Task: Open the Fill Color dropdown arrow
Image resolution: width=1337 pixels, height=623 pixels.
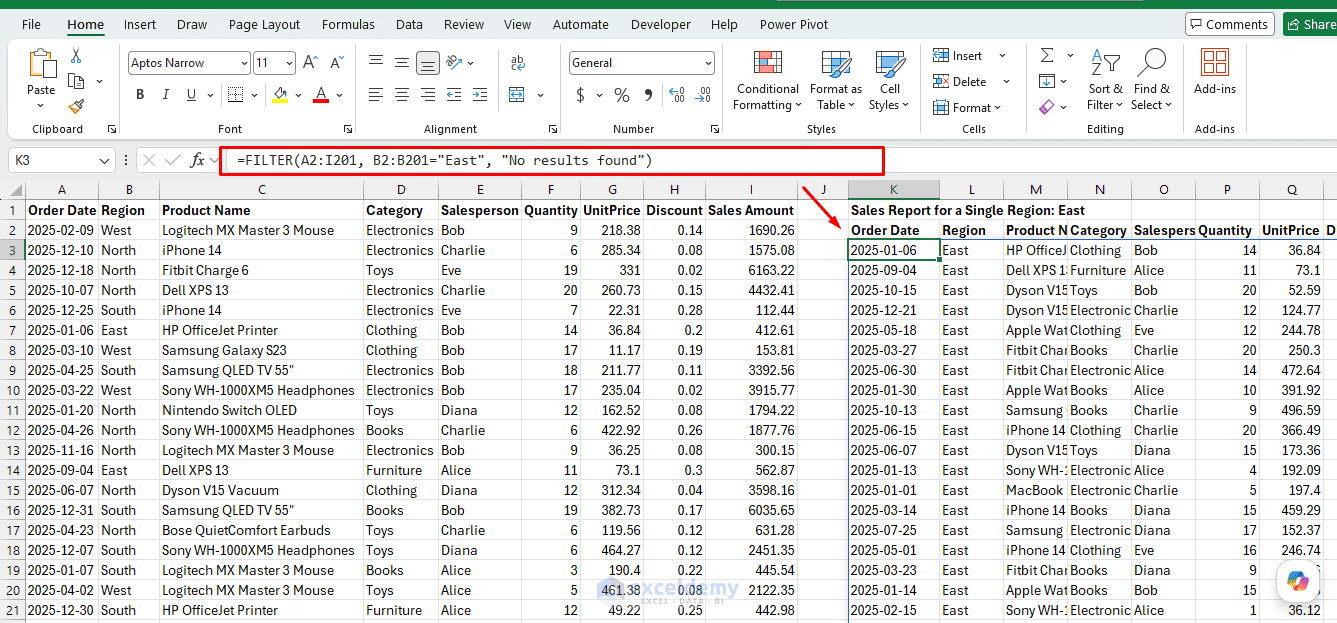Action: tap(299, 96)
